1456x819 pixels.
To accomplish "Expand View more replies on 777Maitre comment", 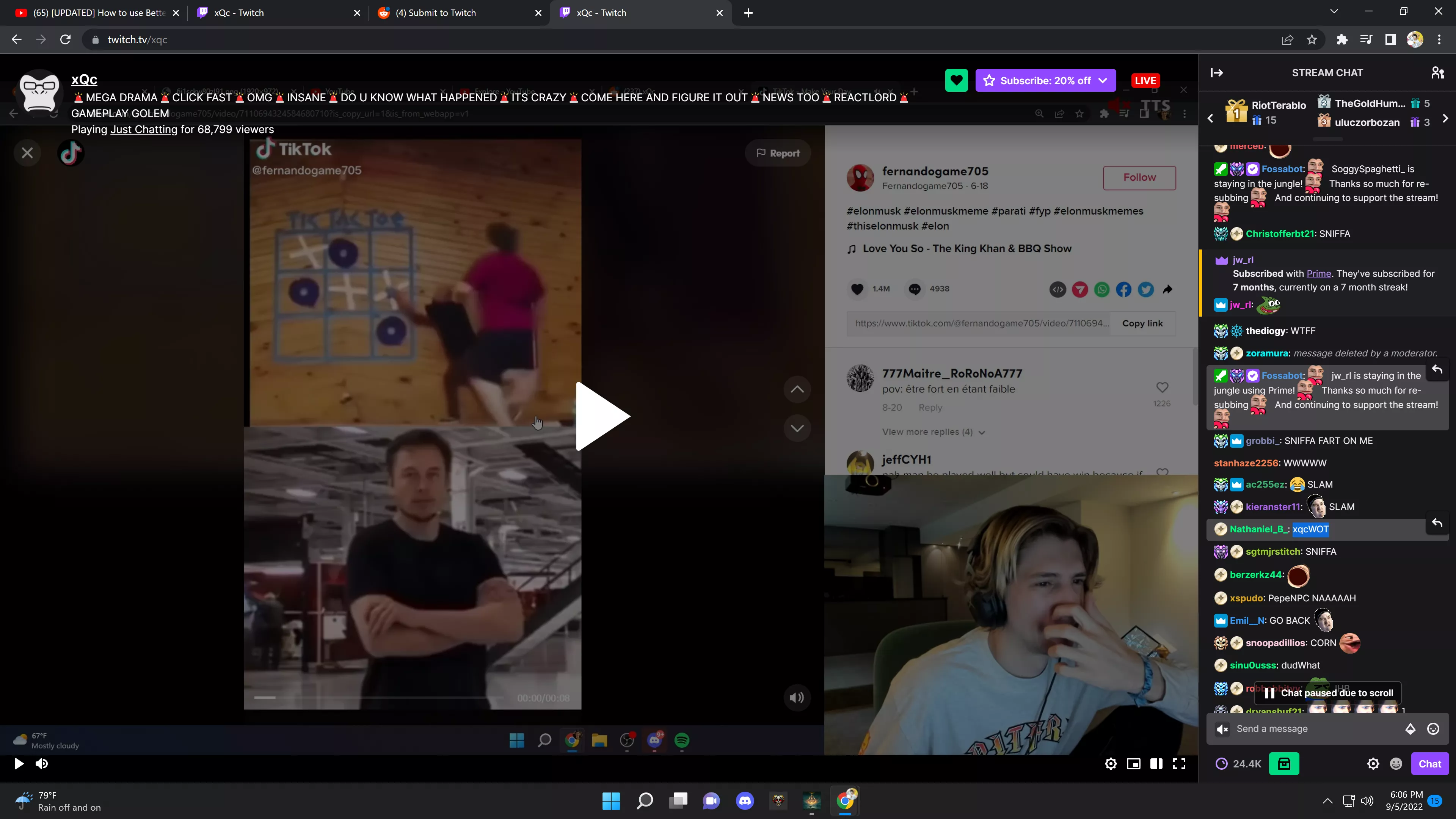I will pyautogui.click(x=930, y=431).
